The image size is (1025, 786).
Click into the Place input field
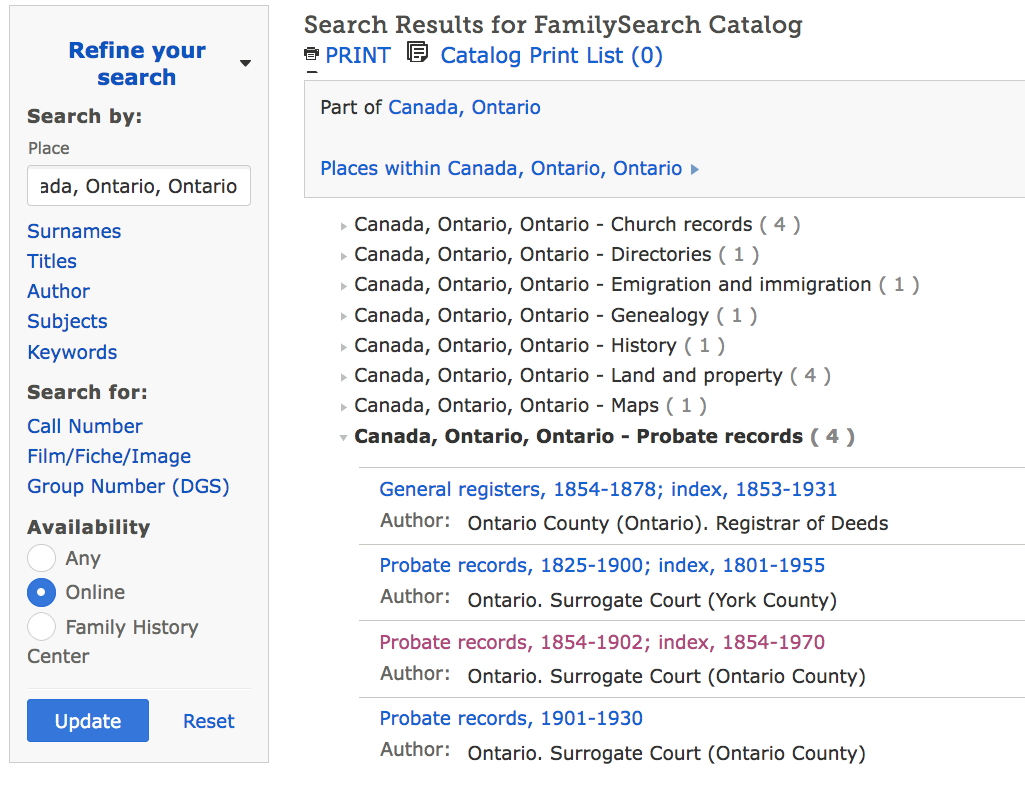click(138, 186)
